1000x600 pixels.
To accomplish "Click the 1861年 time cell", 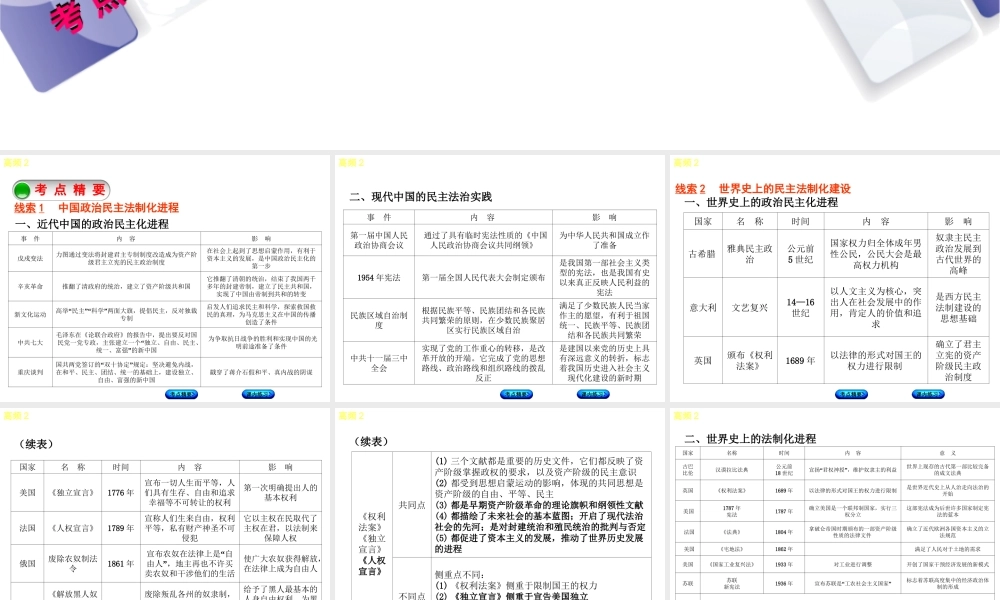I will (121, 563).
